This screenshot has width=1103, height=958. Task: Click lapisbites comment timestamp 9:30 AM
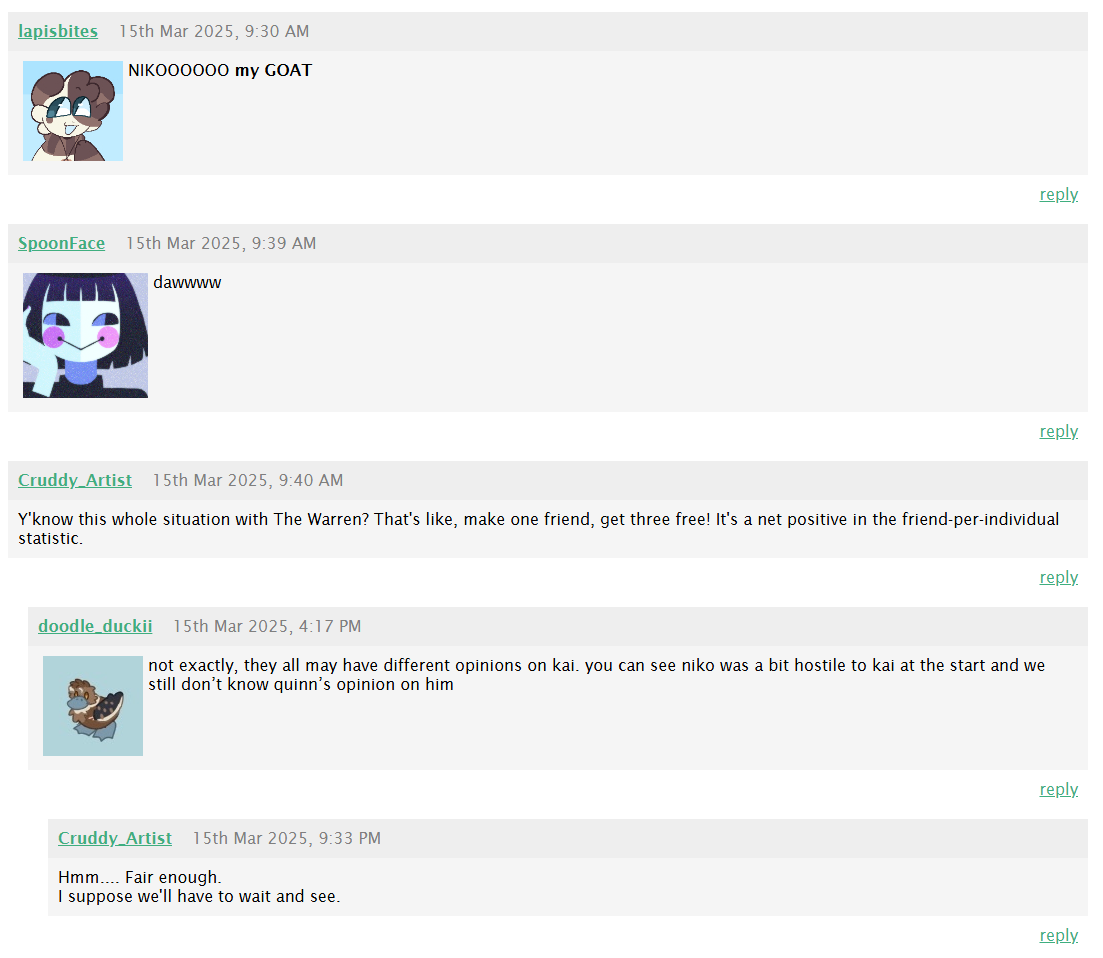click(x=214, y=32)
